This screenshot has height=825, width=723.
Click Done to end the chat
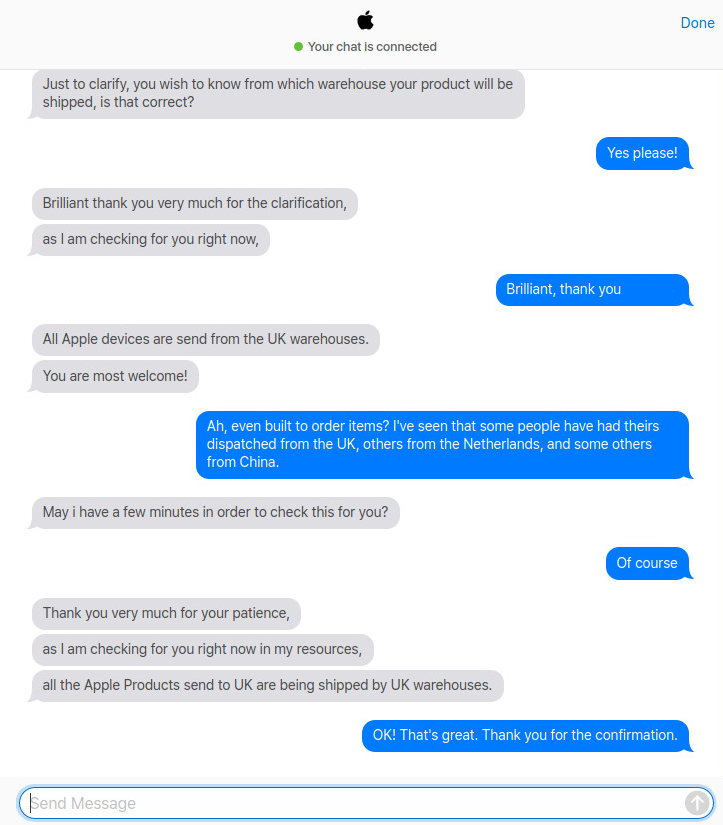(x=697, y=23)
